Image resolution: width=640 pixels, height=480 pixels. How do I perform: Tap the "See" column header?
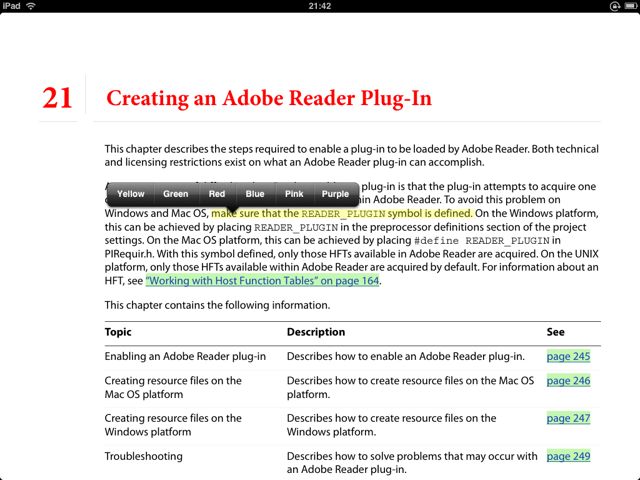click(556, 332)
